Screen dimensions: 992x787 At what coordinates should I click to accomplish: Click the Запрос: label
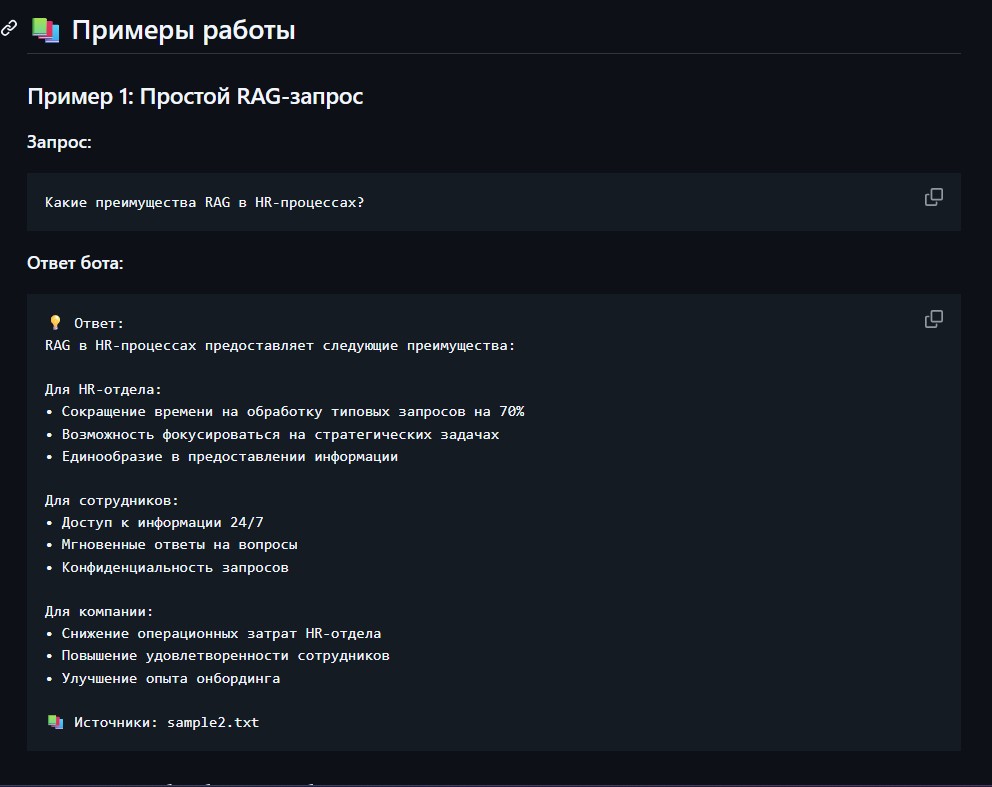59,142
